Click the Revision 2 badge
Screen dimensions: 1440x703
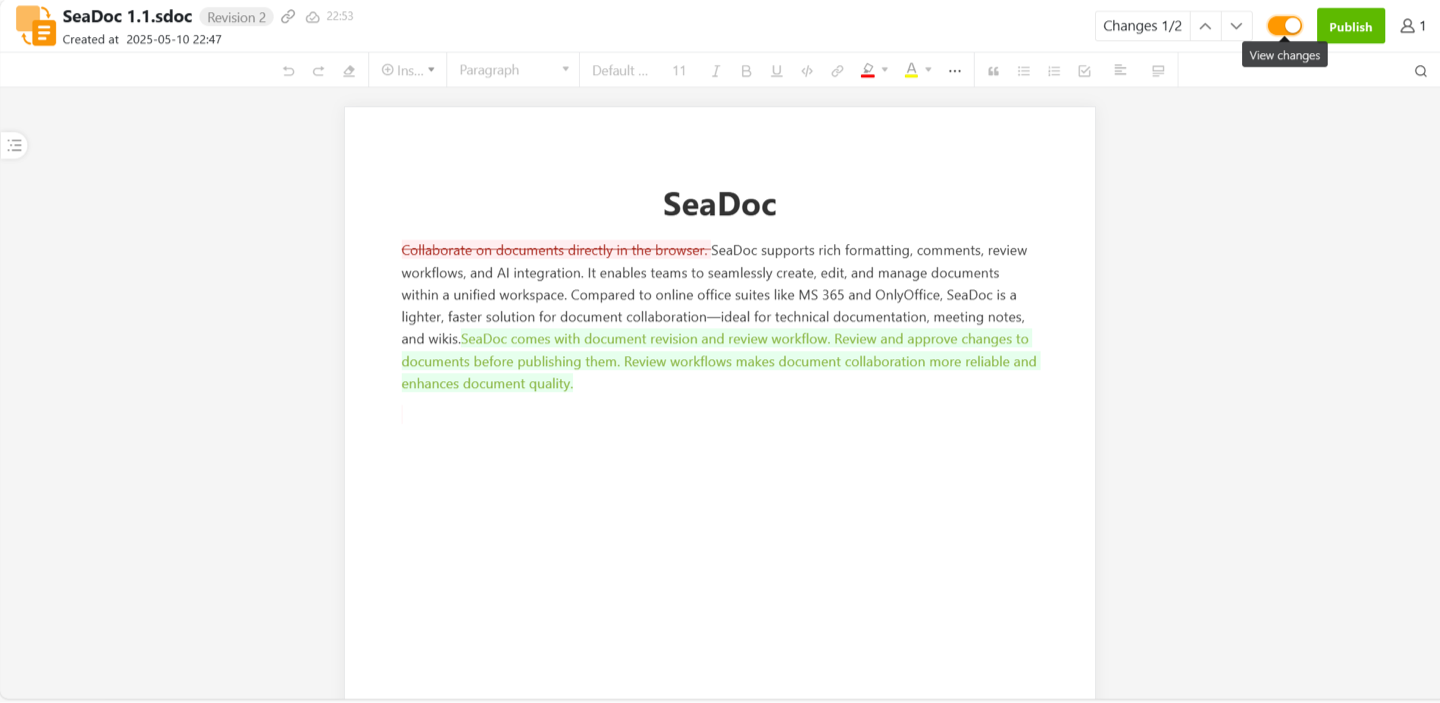click(x=237, y=17)
